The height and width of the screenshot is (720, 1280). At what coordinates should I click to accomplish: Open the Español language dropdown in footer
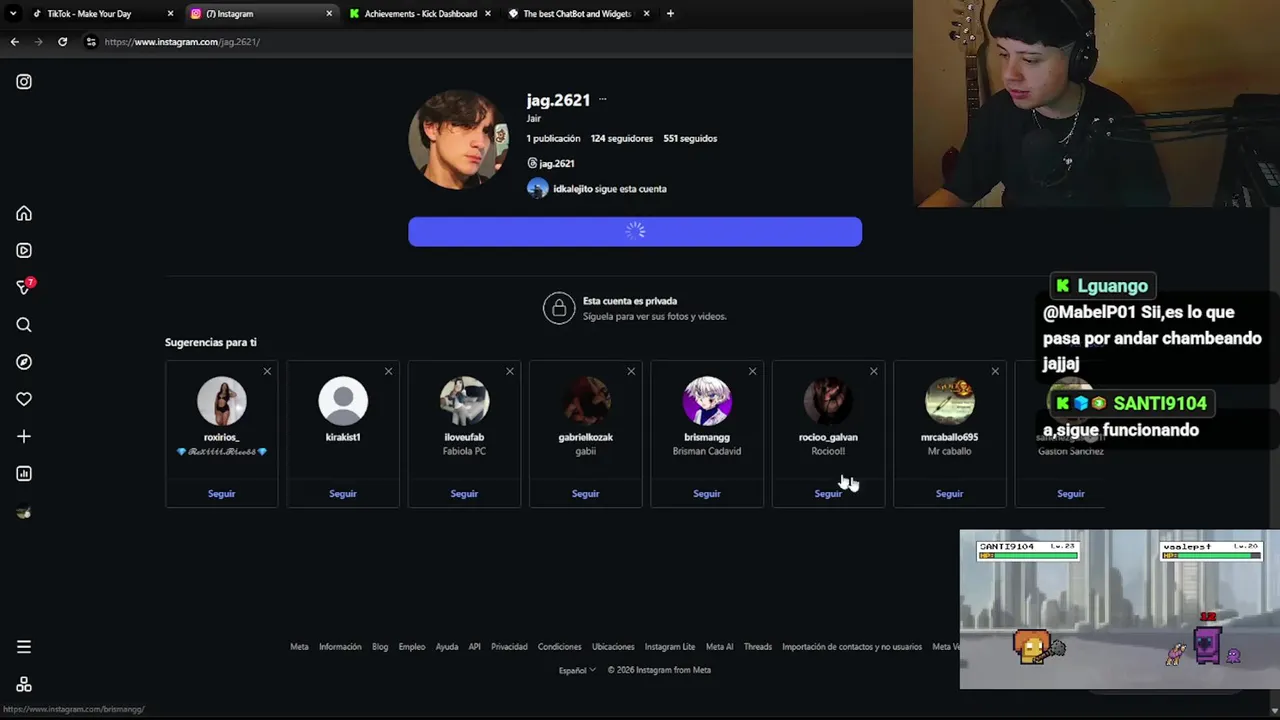pos(577,670)
